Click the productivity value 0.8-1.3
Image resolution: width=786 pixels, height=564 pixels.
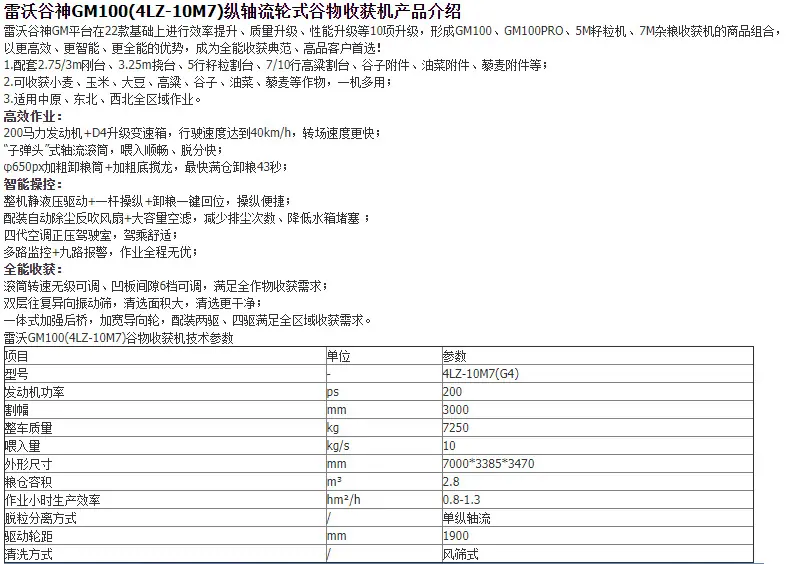pyautogui.click(x=462, y=500)
